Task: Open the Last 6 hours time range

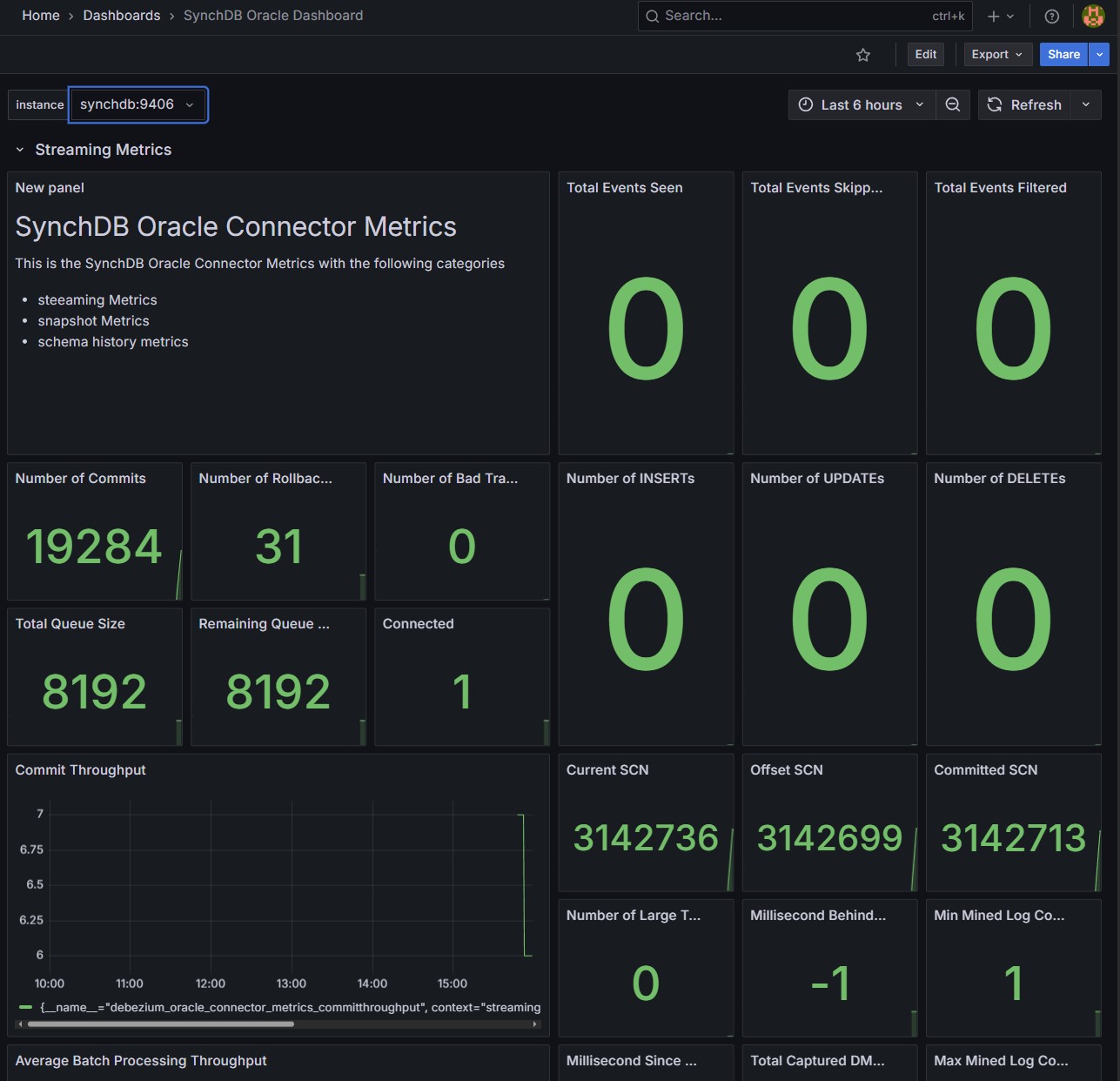Action: click(862, 104)
